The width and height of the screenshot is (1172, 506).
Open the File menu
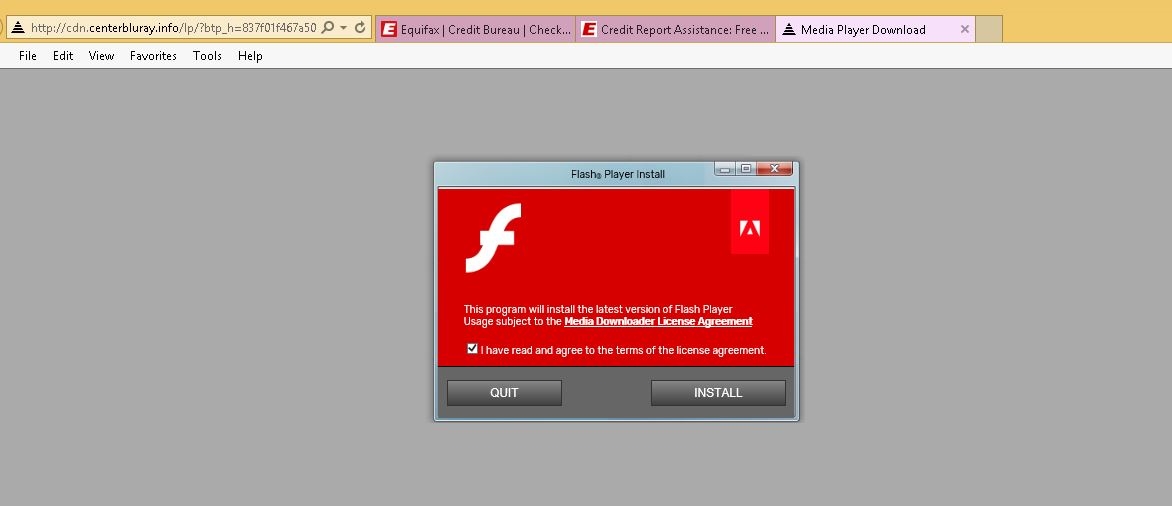coord(28,56)
